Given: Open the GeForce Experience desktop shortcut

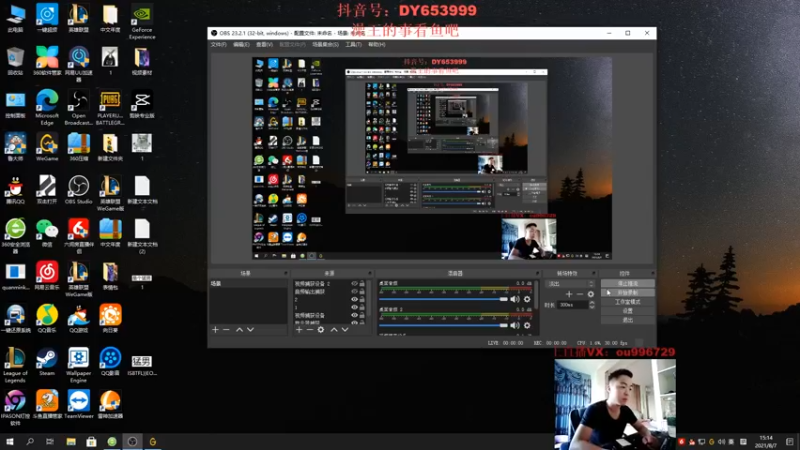Looking at the screenshot, I should click(x=142, y=21).
